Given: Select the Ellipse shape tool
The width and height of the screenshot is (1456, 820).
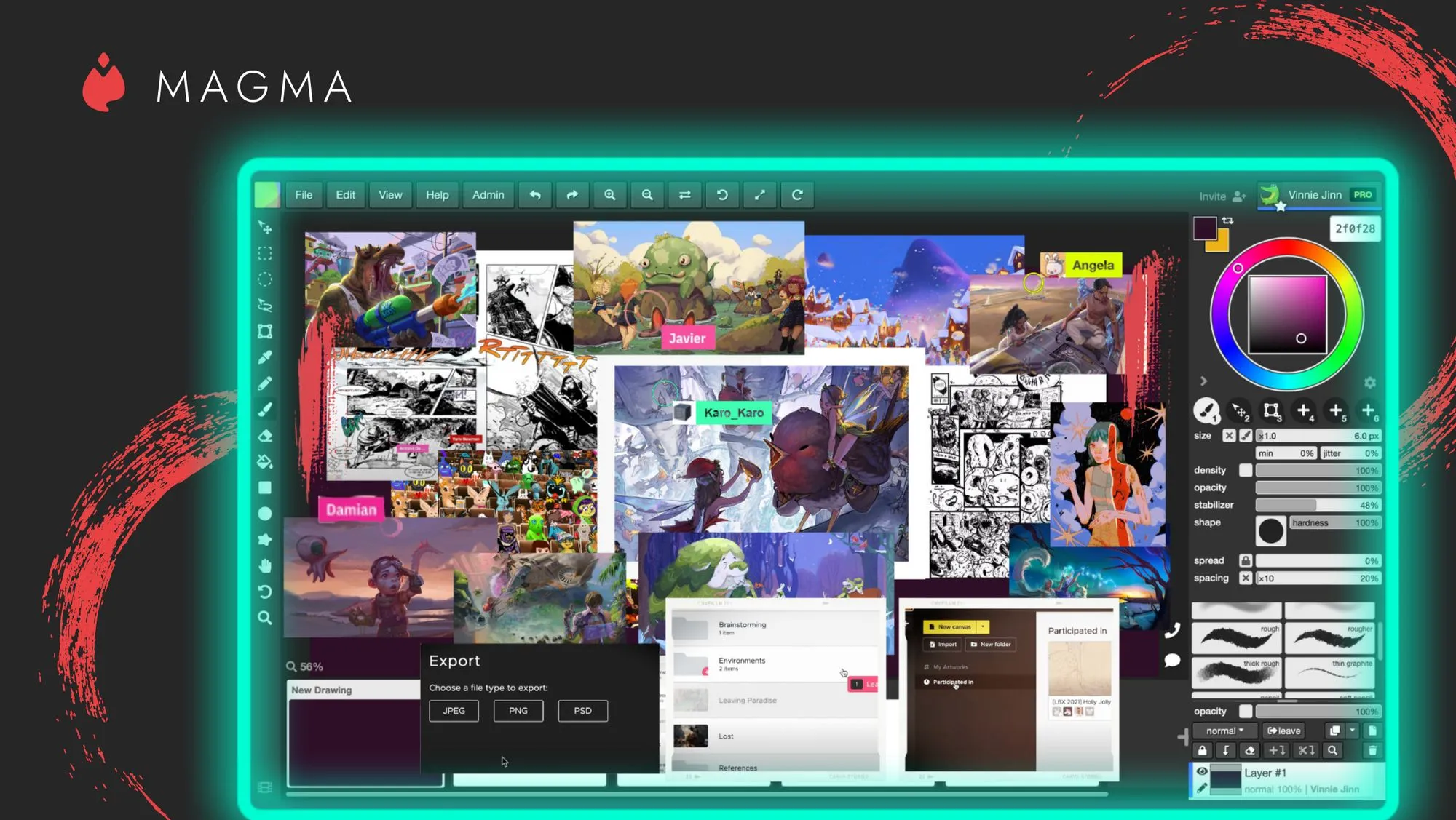Looking at the screenshot, I should point(265,514).
